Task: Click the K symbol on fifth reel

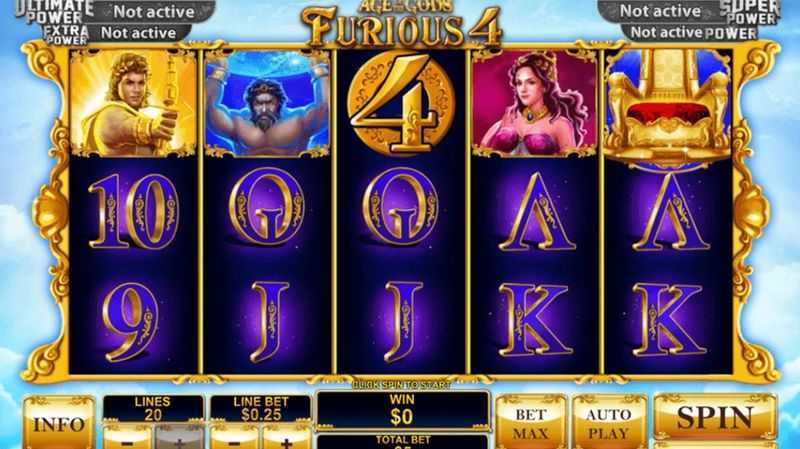Action: [669, 320]
